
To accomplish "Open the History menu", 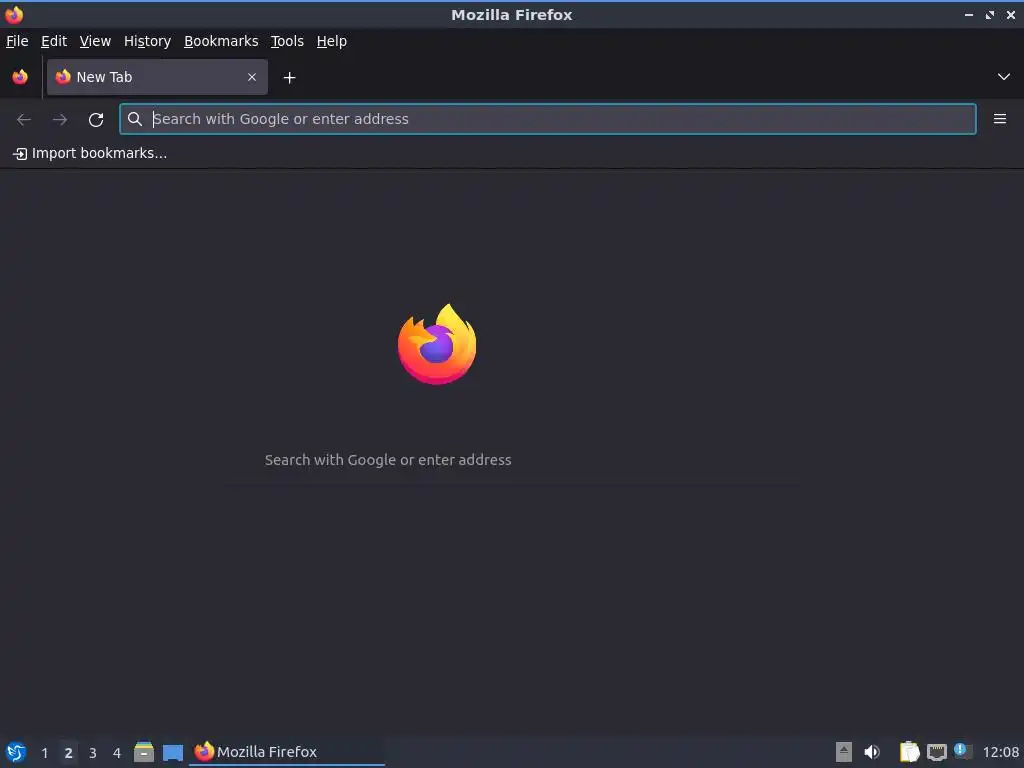I will [x=147, y=41].
